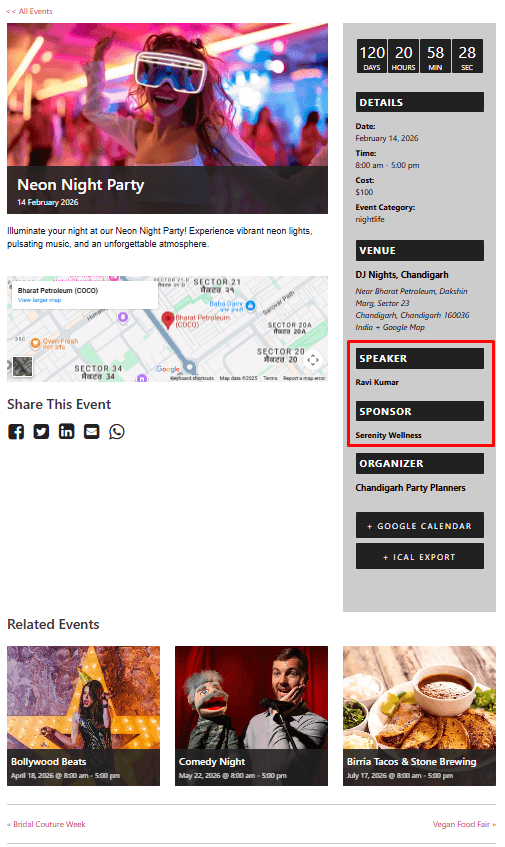The height and width of the screenshot is (847, 505).
Task: Share event on LinkedIn icon
Action: pos(66,432)
